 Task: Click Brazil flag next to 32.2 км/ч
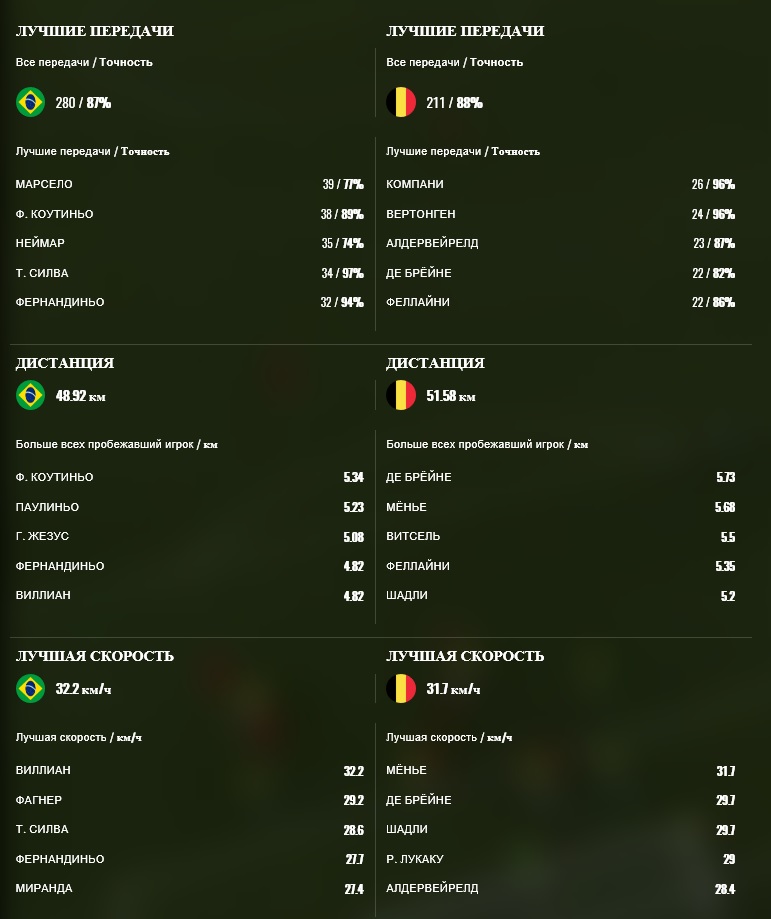[30, 688]
